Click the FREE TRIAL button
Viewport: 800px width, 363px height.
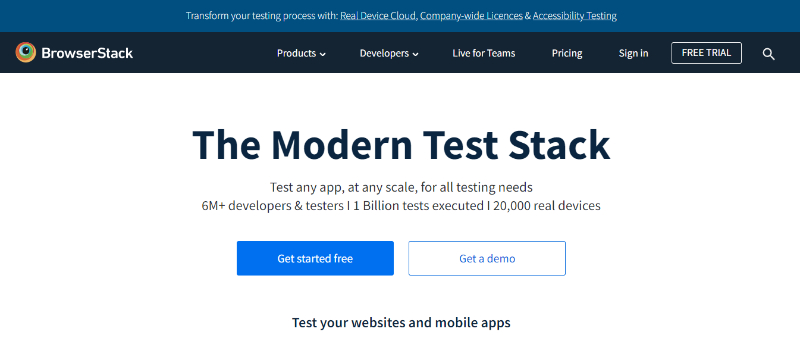[706, 53]
